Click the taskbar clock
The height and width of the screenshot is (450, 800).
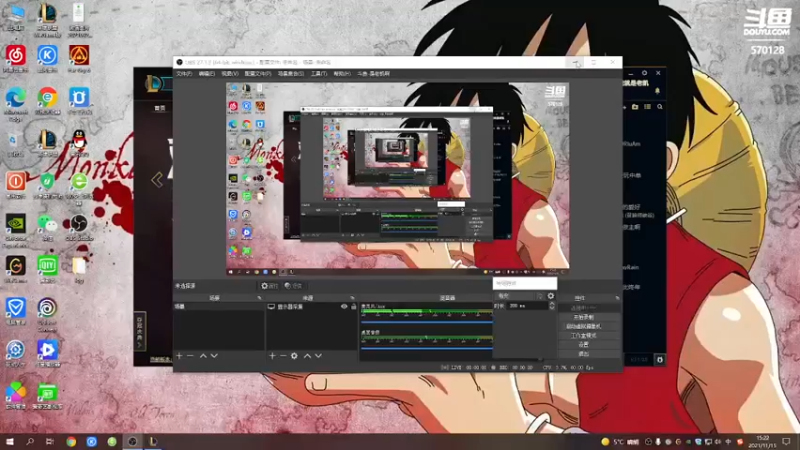(763, 441)
